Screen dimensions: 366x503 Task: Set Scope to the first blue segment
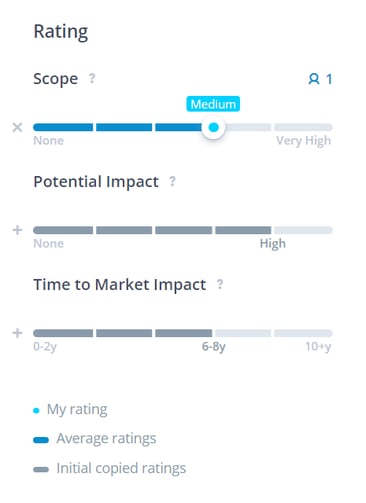pos(63,127)
